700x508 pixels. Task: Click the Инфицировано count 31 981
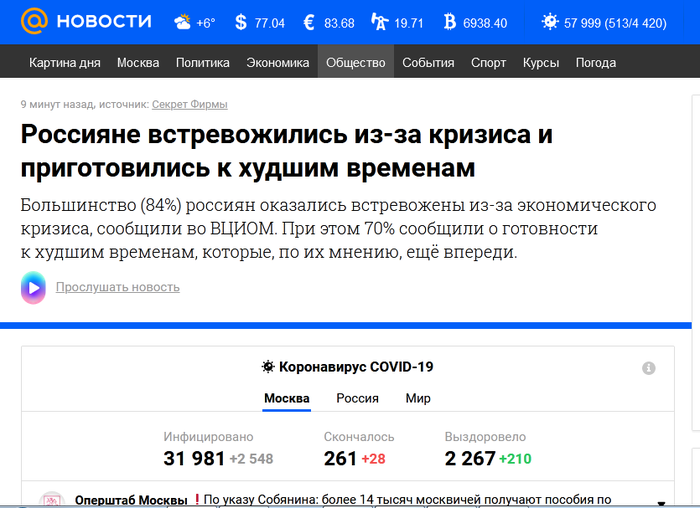pyautogui.click(x=194, y=458)
